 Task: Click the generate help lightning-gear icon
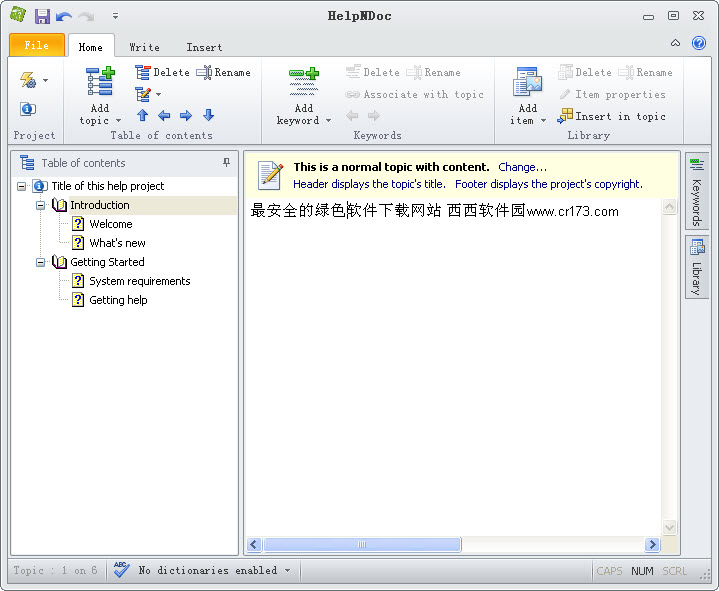[x=28, y=80]
